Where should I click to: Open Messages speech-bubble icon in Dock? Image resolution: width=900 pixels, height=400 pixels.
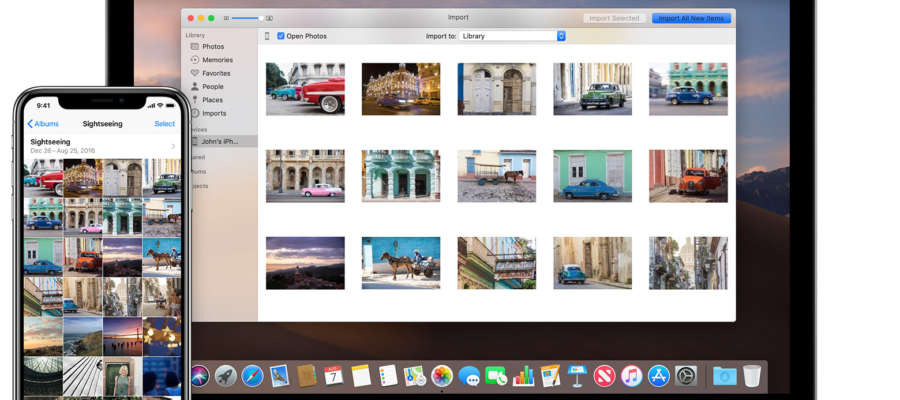470,376
